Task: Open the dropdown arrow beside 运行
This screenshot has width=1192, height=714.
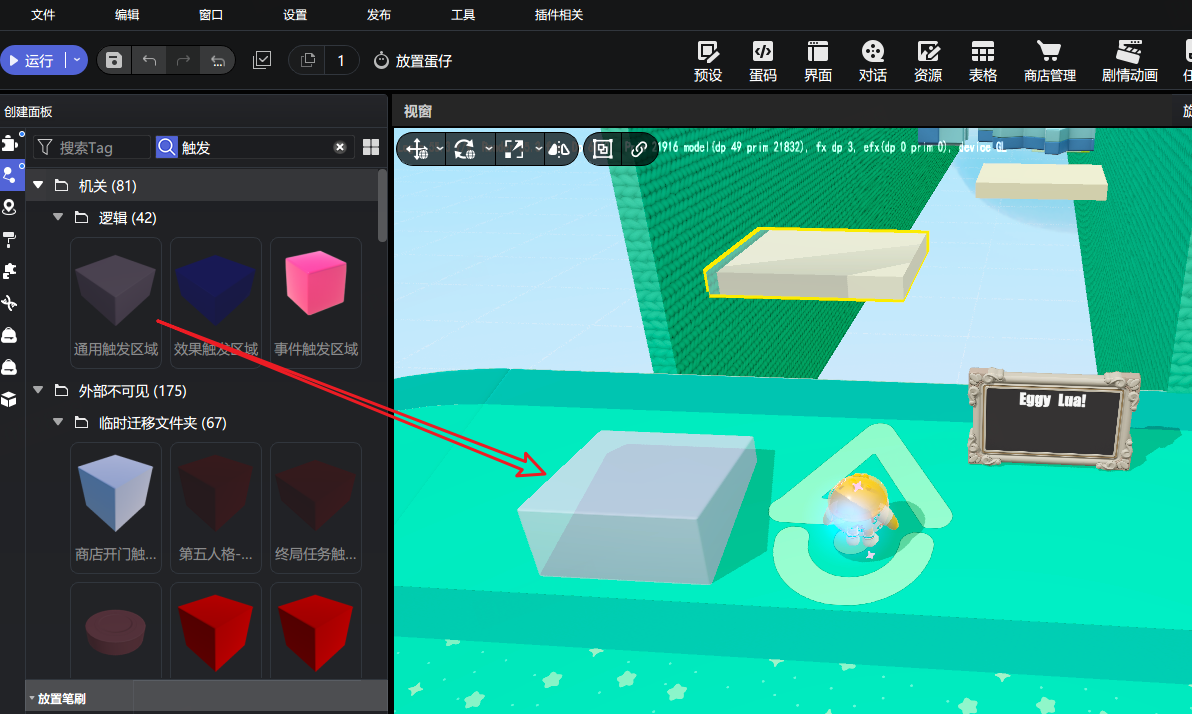Action: [x=77, y=61]
